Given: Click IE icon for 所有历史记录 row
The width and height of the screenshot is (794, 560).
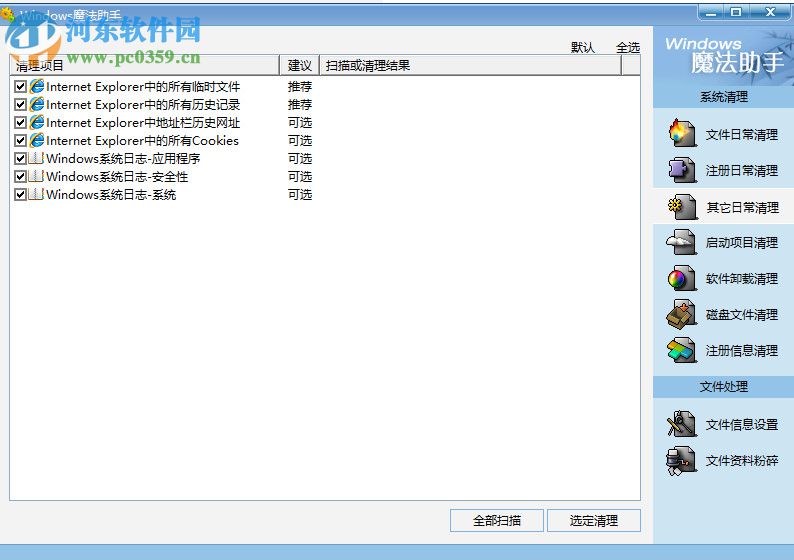Looking at the screenshot, I should click(36, 104).
